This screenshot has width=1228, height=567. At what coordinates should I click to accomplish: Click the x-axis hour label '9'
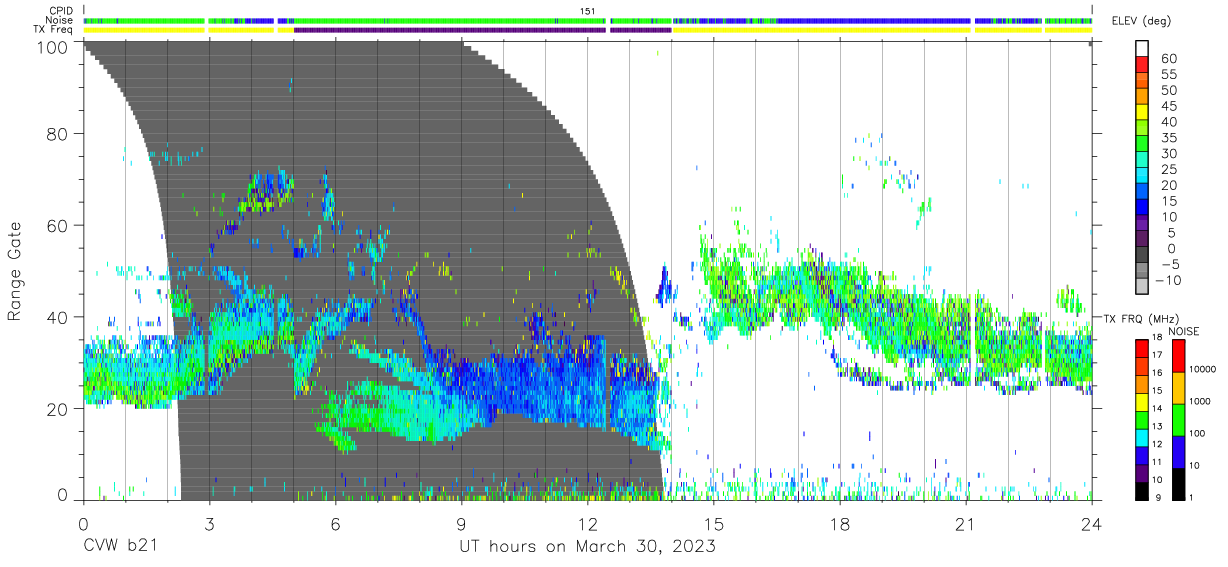[461, 522]
